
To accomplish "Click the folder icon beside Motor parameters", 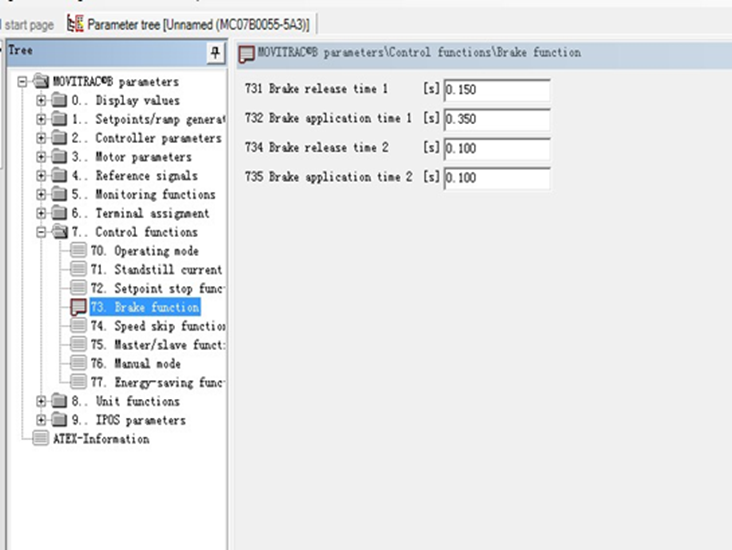I will [58, 157].
